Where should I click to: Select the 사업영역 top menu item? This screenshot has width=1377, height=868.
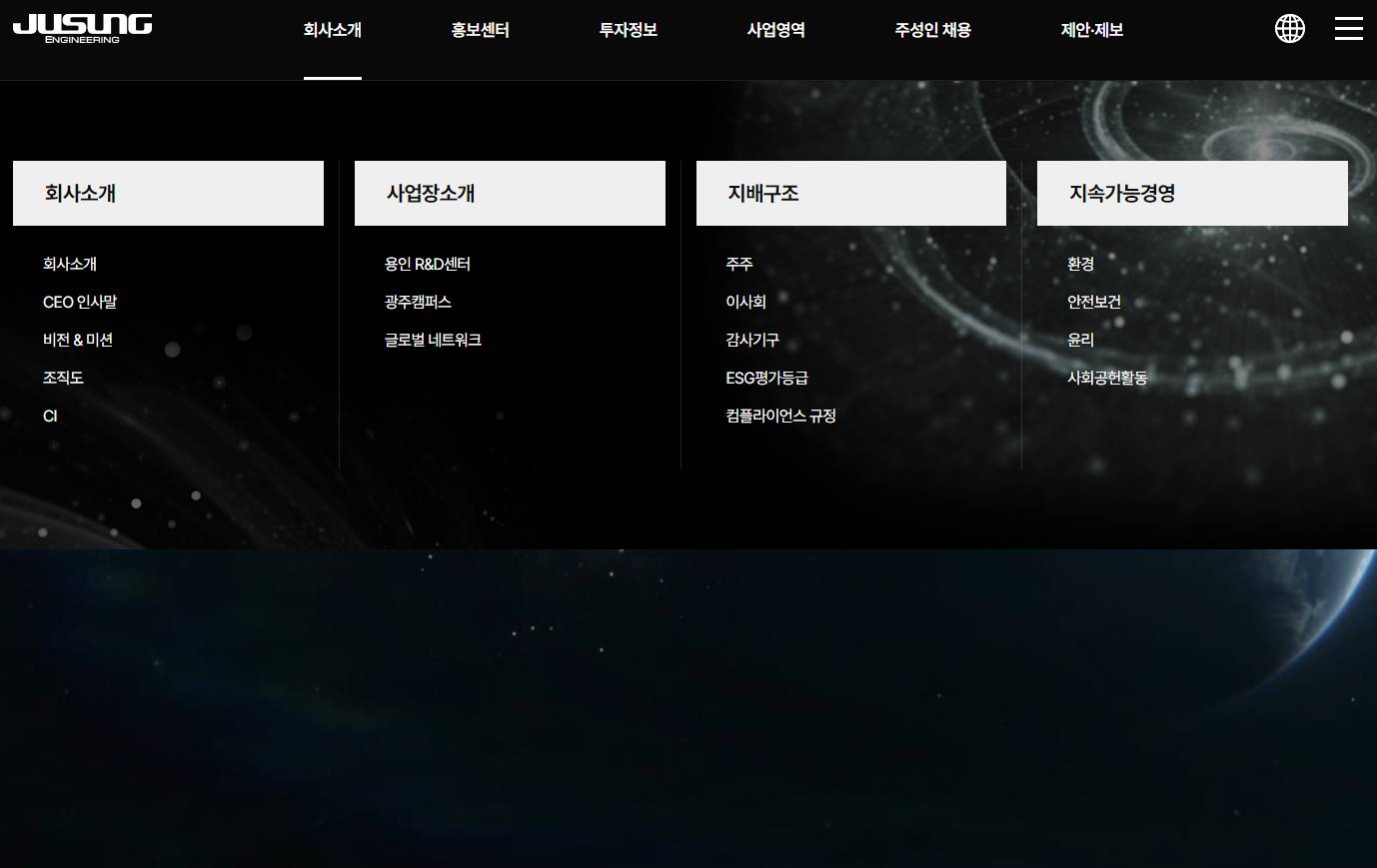[776, 30]
